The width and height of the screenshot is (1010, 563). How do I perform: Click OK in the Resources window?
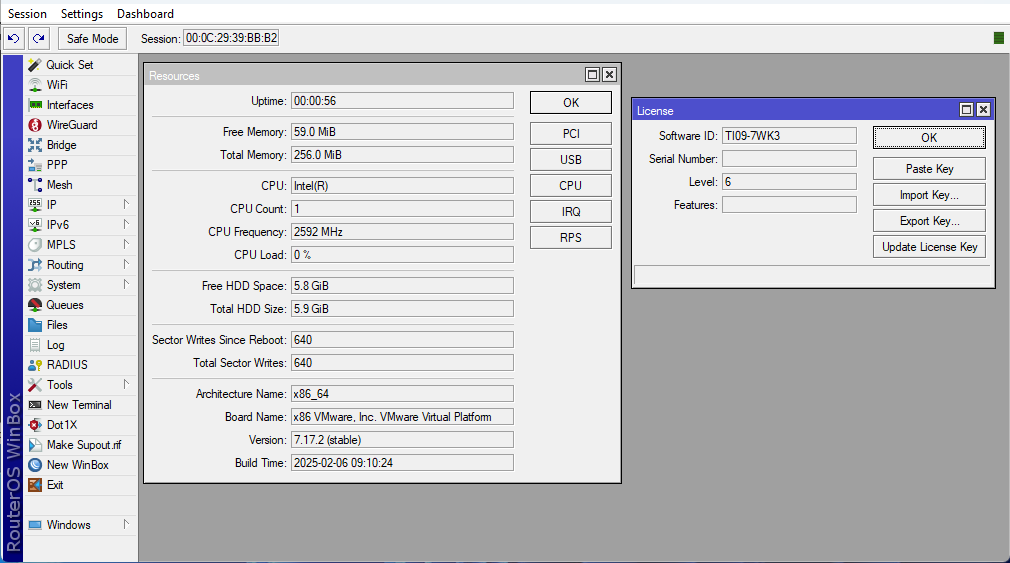[x=571, y=102]
